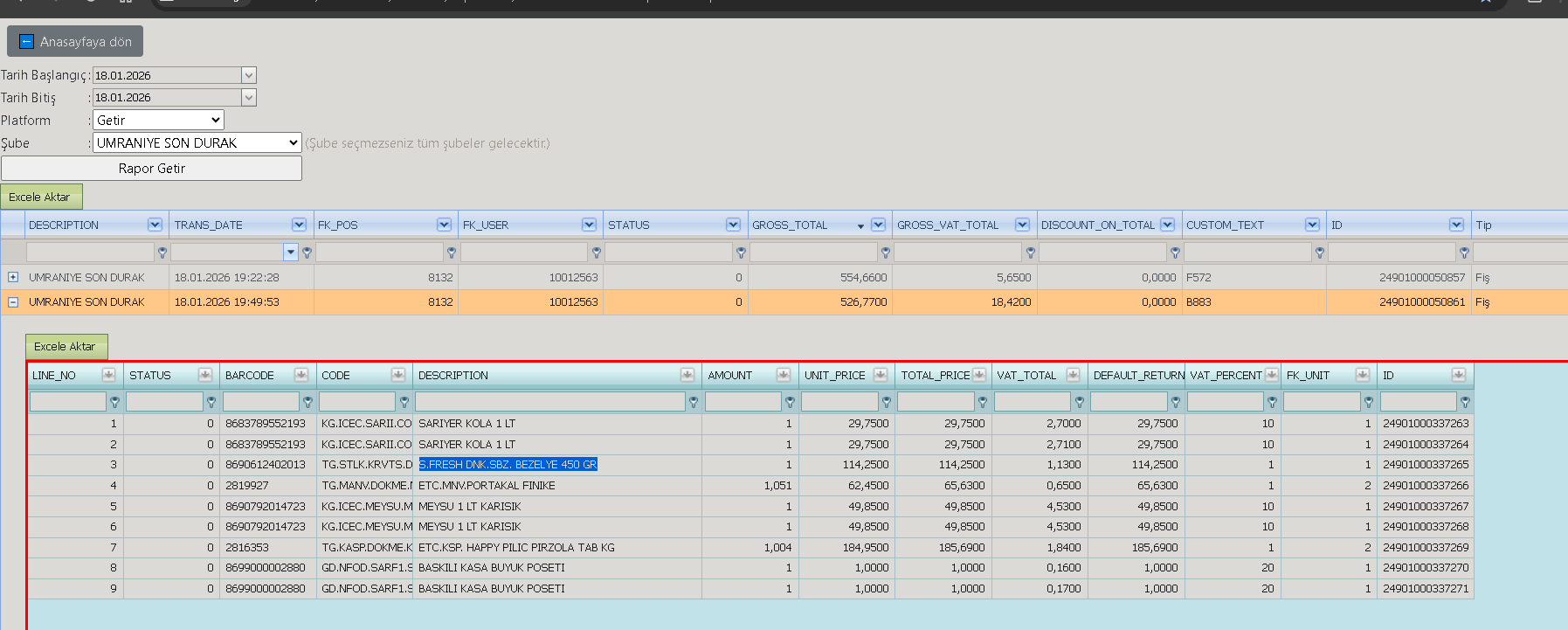Open the Şube dropdown showing UMRANIYE SON DURAK
Screen dimensions: 1568x630
pyautogui.click(x=197, y=142)
